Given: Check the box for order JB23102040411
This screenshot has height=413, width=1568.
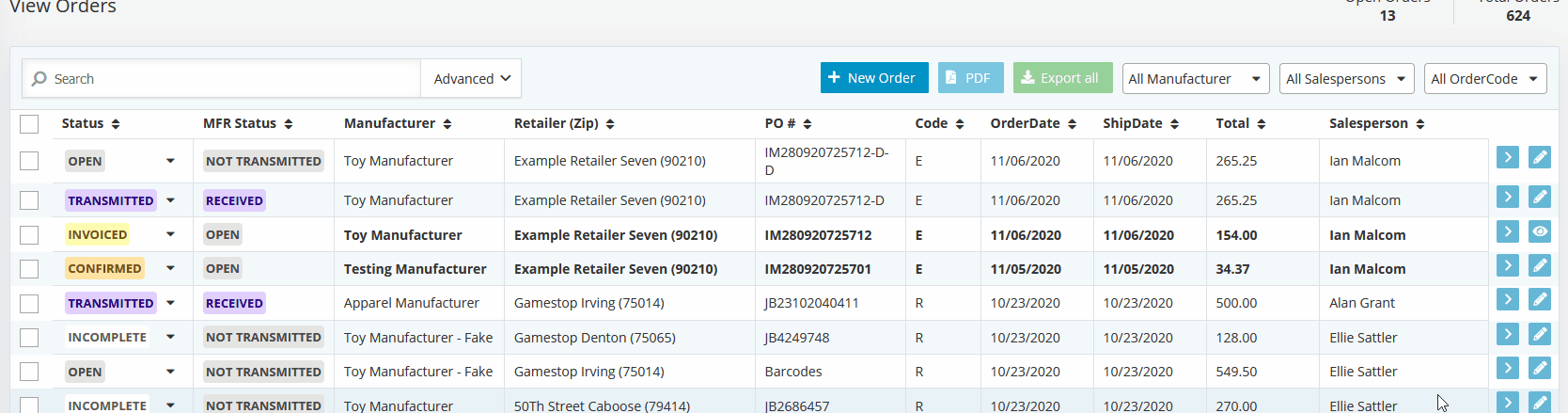Looking at the screenshot, I should pos(29,303).
